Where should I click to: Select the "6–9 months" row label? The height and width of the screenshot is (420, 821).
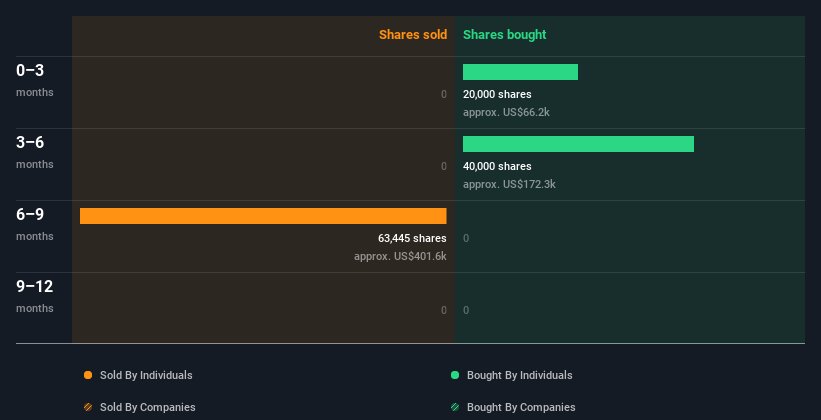(x=35, y=224)
